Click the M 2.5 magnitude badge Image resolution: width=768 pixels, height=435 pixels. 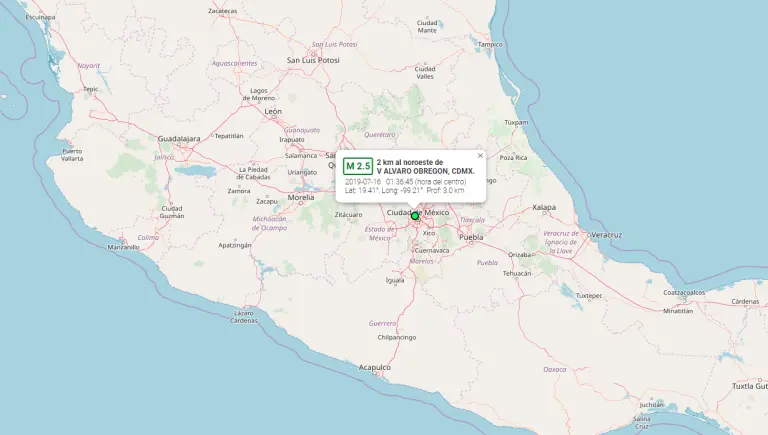point(358,166)
